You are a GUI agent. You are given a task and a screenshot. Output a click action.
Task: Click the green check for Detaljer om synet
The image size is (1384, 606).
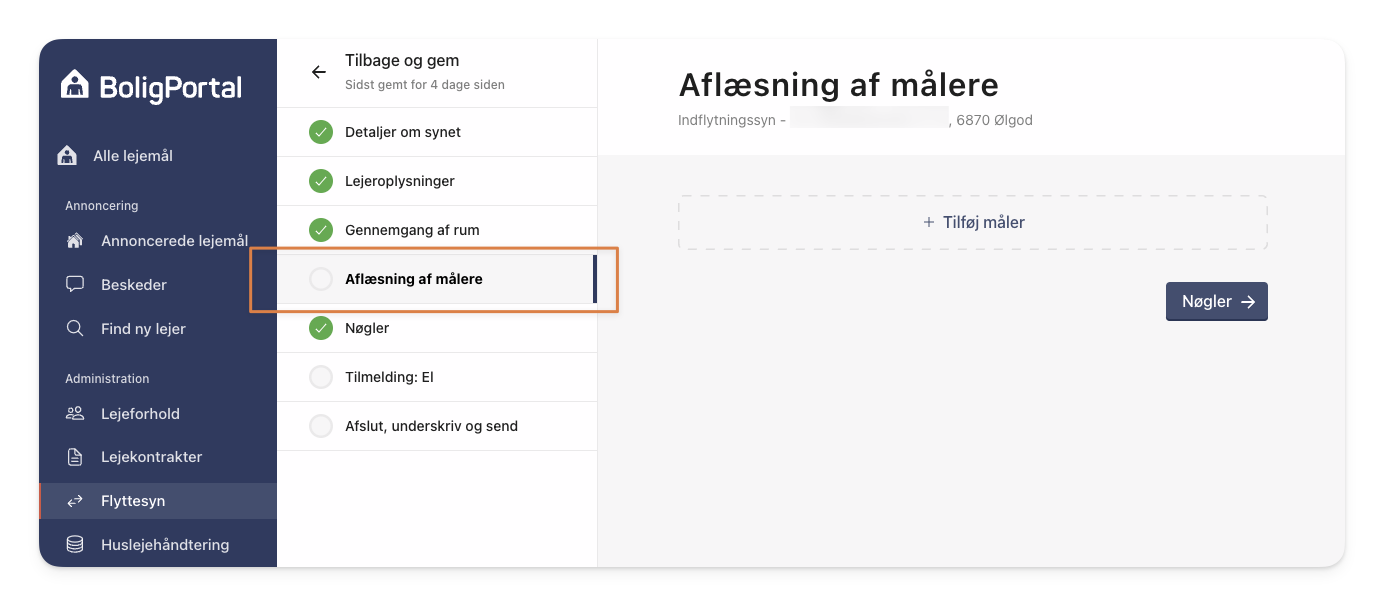tap(321, 132)
